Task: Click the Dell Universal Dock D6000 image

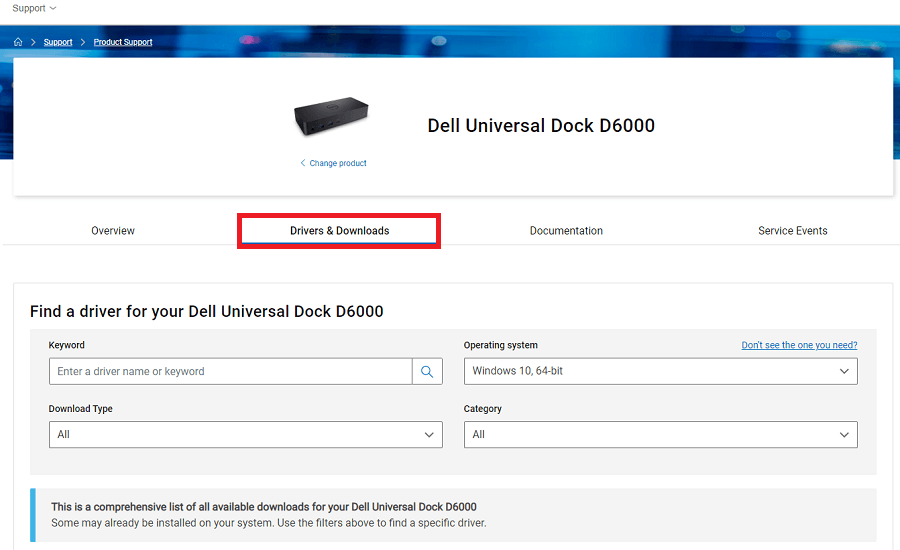Action: (331, 117)
